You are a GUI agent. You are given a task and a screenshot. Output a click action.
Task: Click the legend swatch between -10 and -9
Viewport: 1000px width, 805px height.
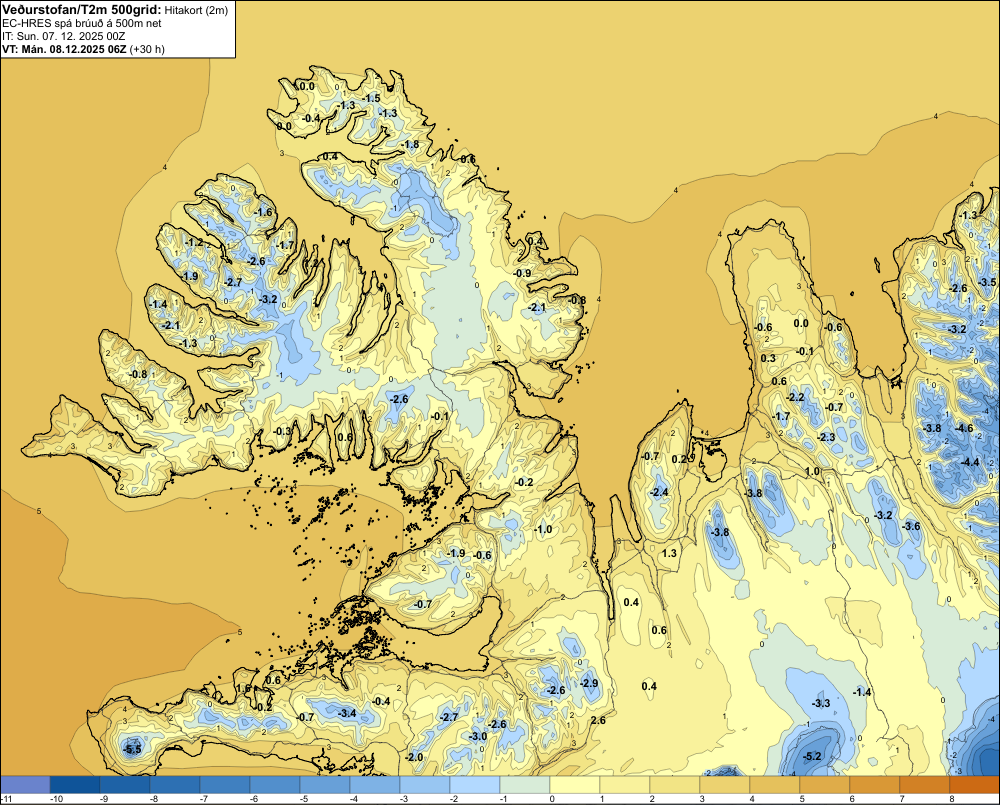(75, 784)
